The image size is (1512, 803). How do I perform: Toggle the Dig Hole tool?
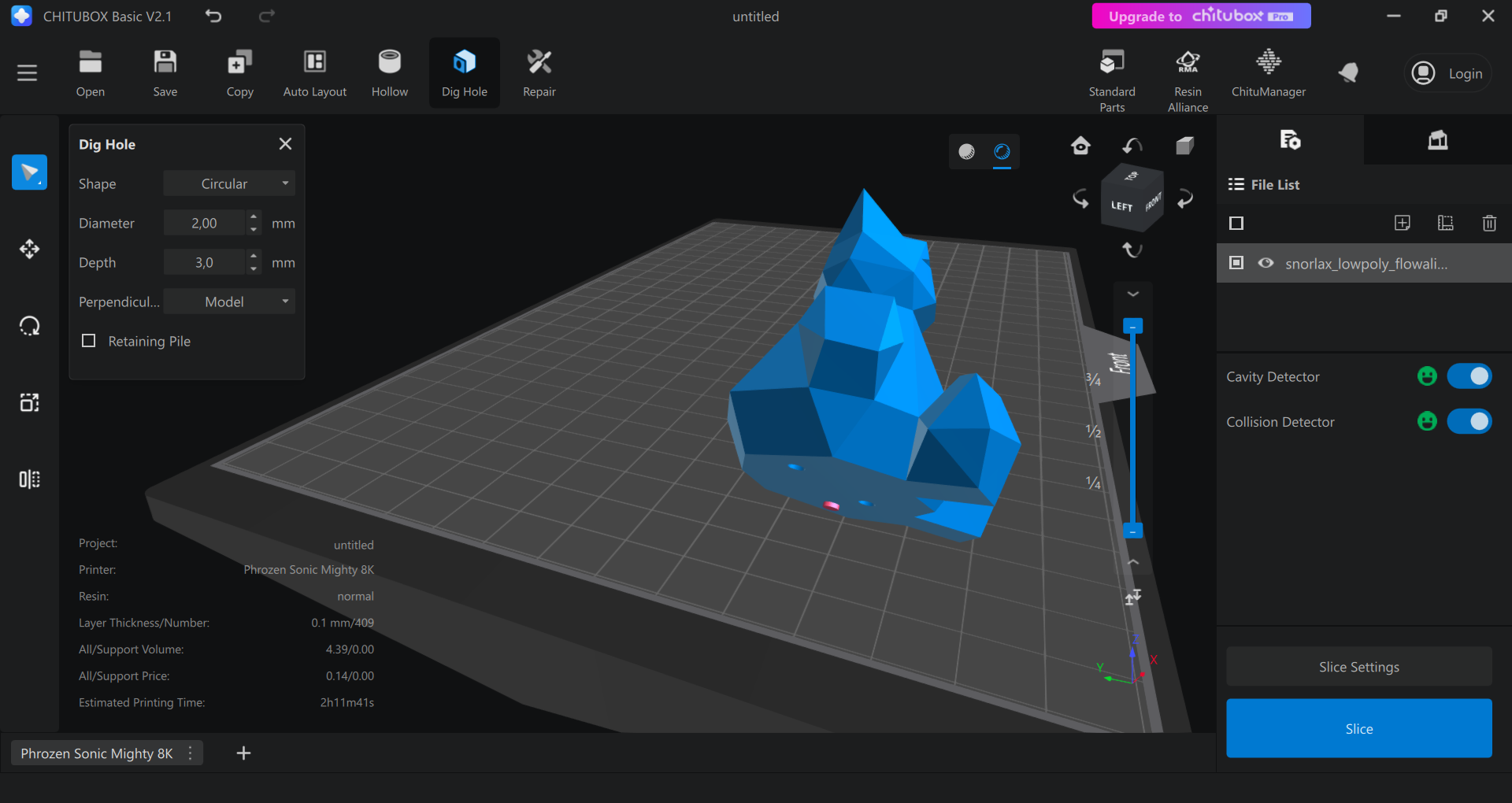(x=465, y=73)
